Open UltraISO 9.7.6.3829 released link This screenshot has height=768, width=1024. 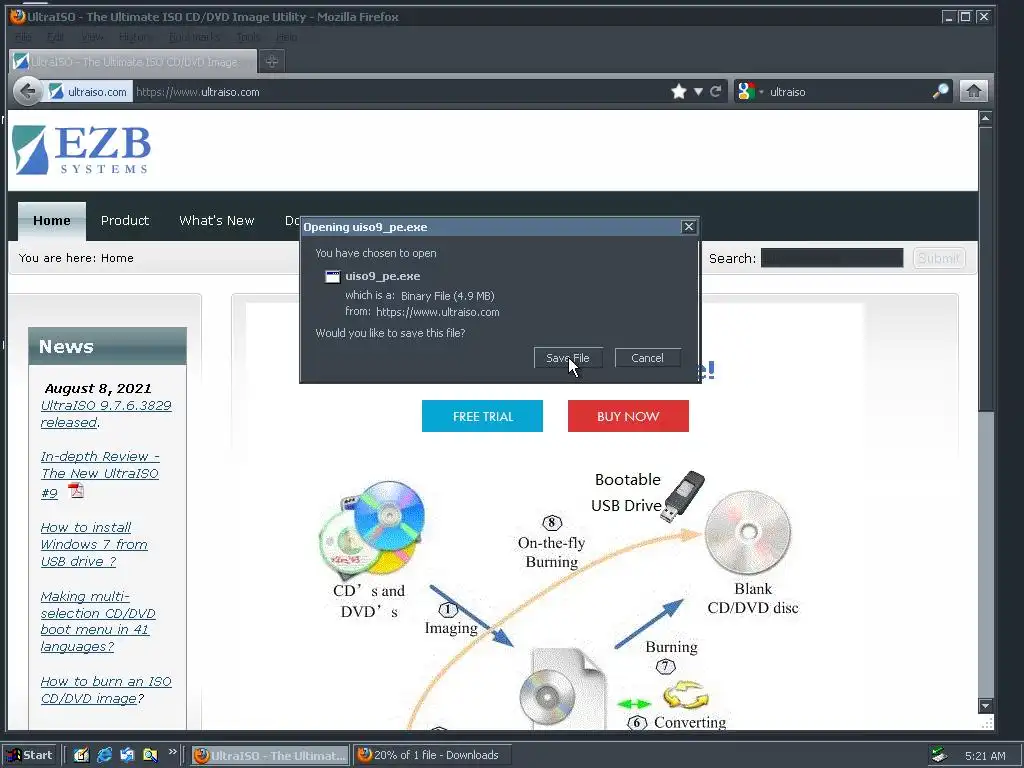click(x=106, y=414)
